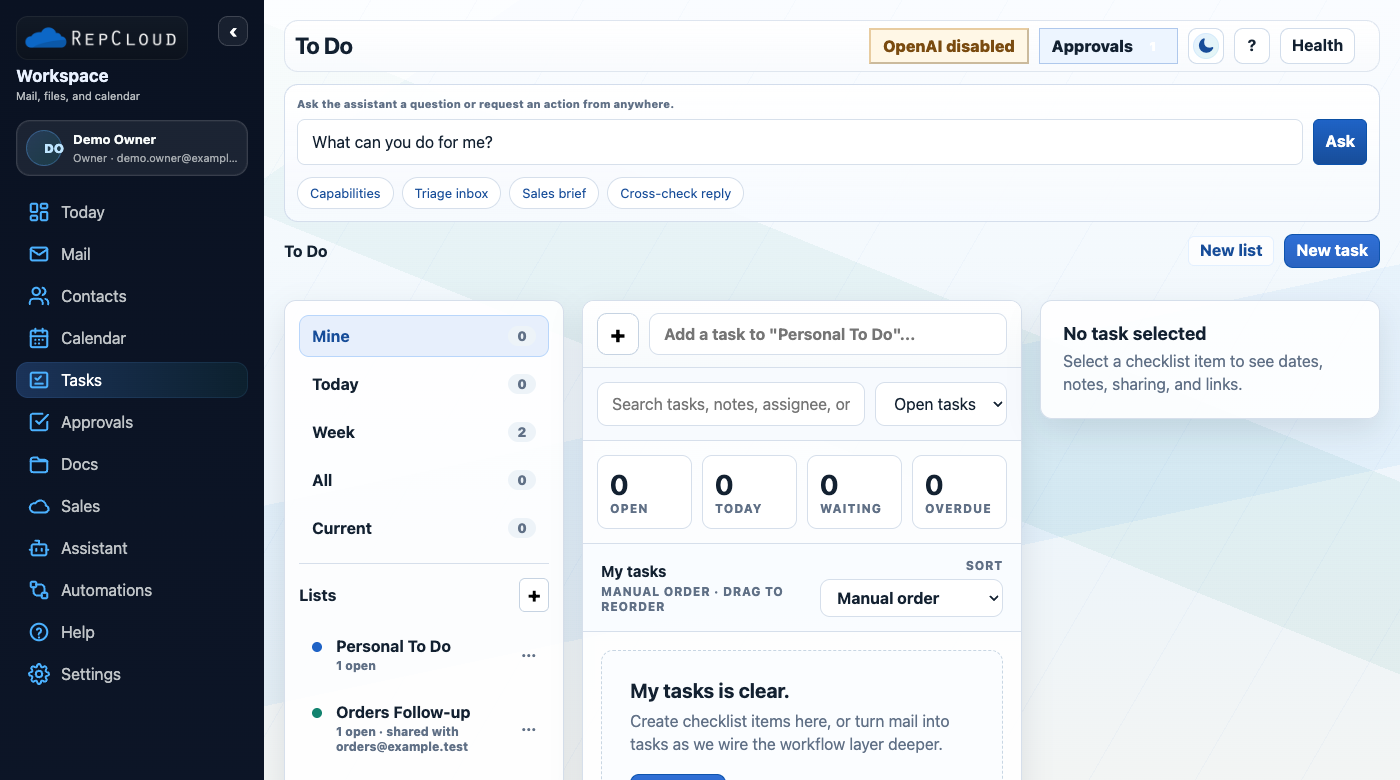Click the Cross-check reply suggestion chip
The width and height of the screenshot is (1400, 780).
675,193
